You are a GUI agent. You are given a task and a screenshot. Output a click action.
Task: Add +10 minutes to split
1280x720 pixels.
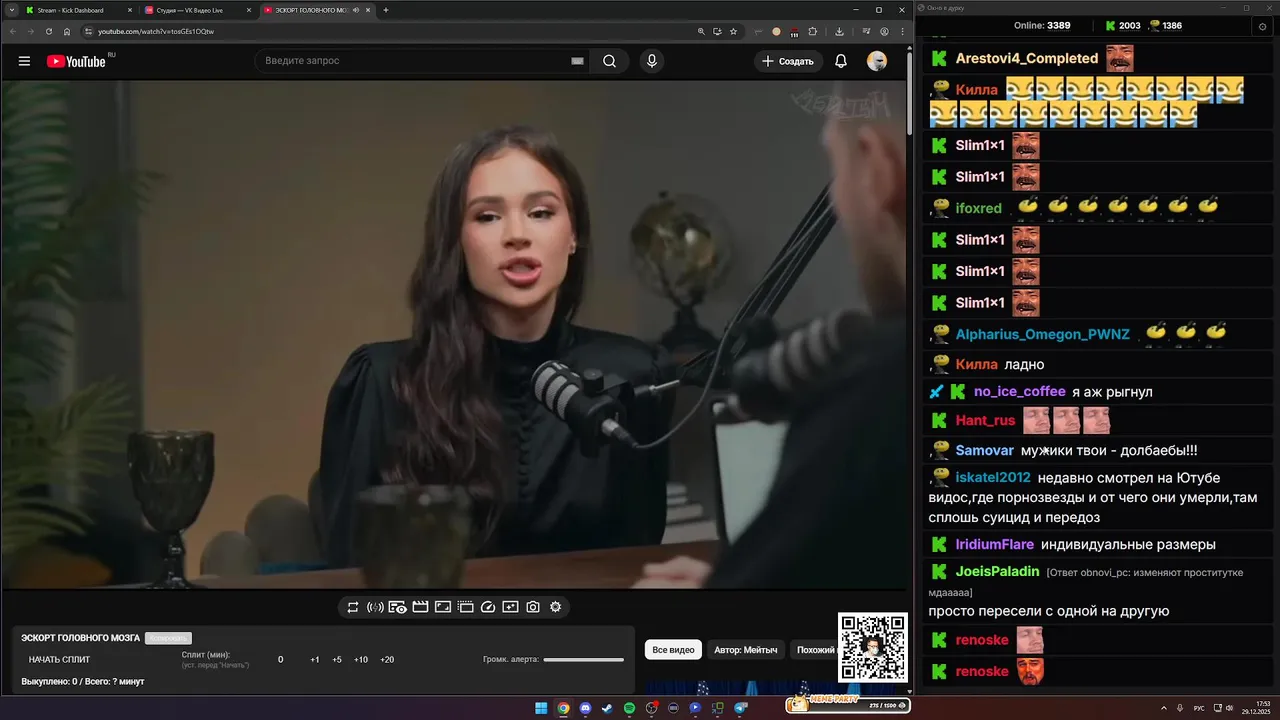click(361, 660)
